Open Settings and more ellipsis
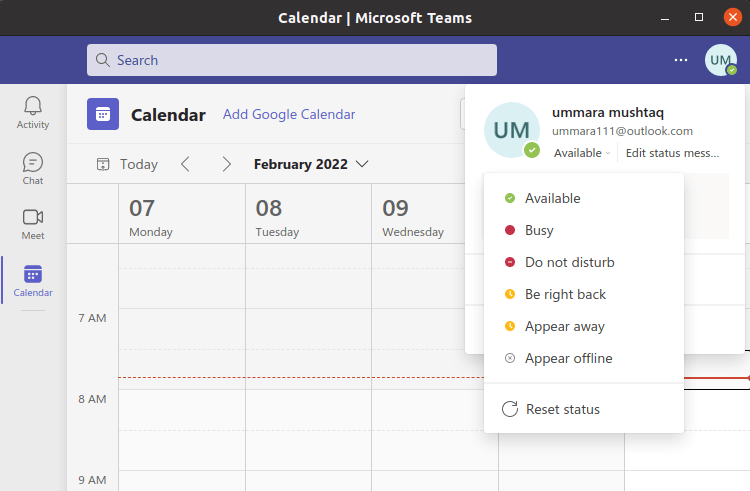The height and width of the screenshot is (491, 750). click(x=681, y=60)
